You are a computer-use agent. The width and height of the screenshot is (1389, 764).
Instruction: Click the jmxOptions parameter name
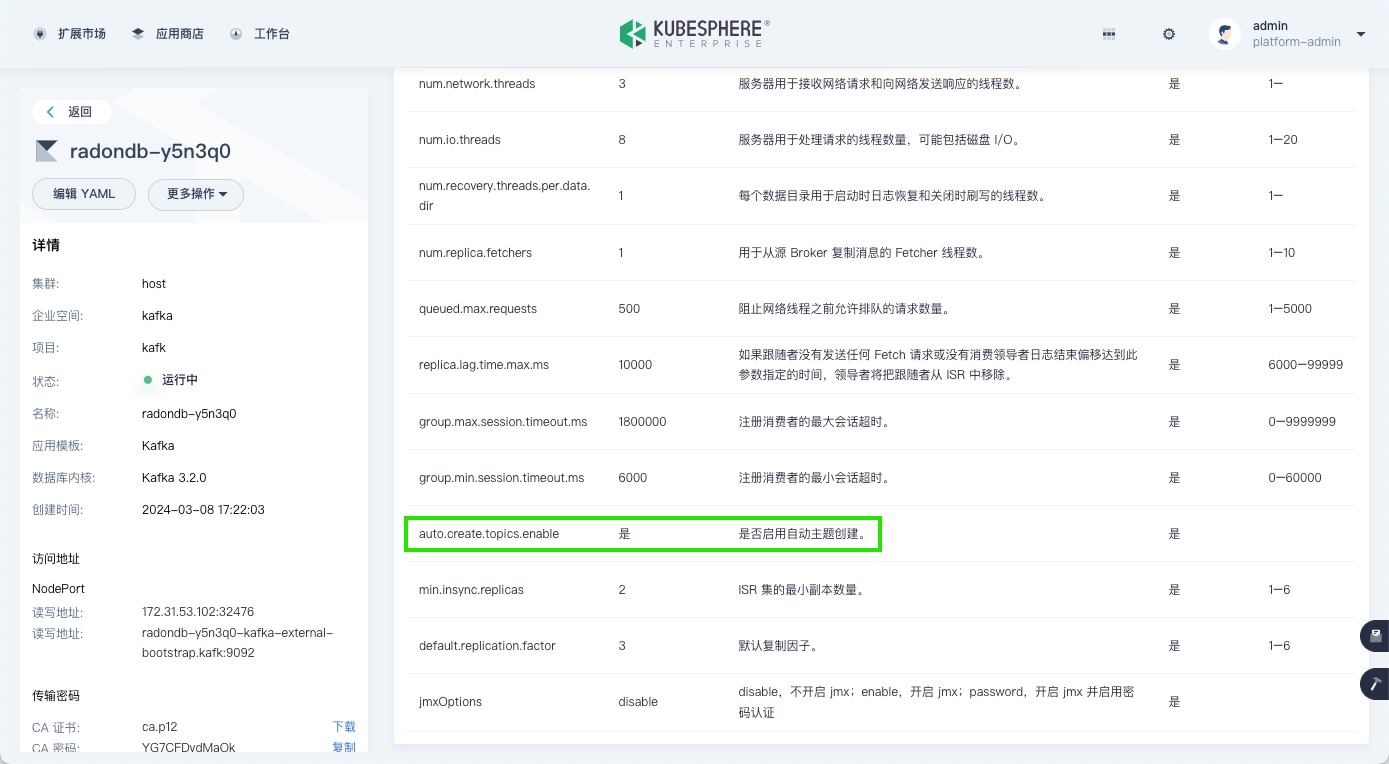point(450,702)
